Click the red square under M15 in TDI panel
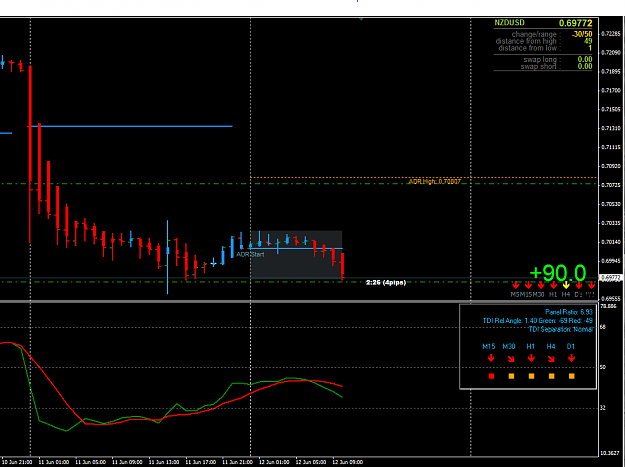The image size is (625, 467). pyautogui.click(x=491, y=376)
